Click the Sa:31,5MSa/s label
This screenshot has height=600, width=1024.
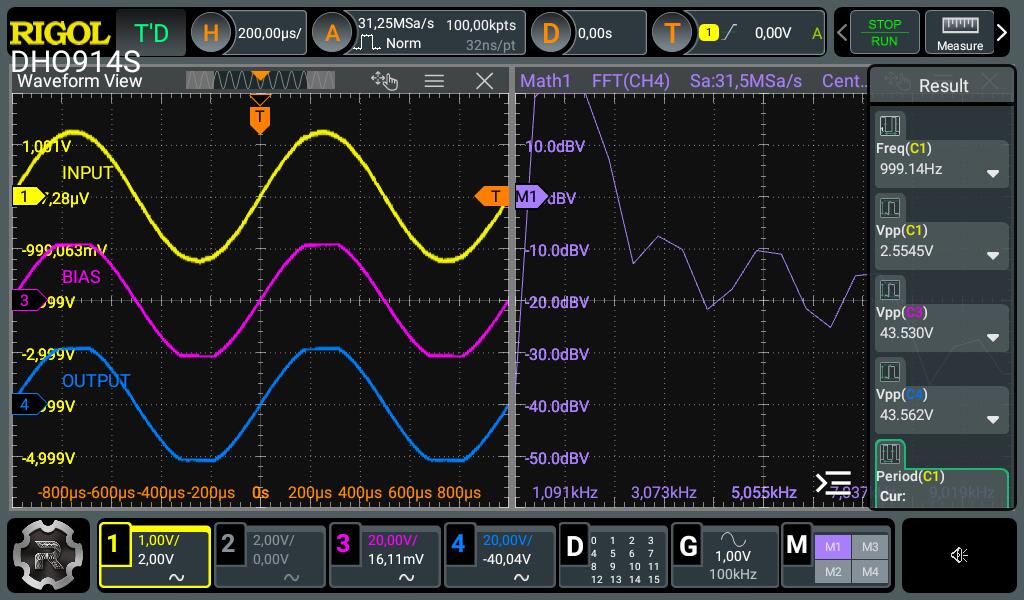click(746, 81)
